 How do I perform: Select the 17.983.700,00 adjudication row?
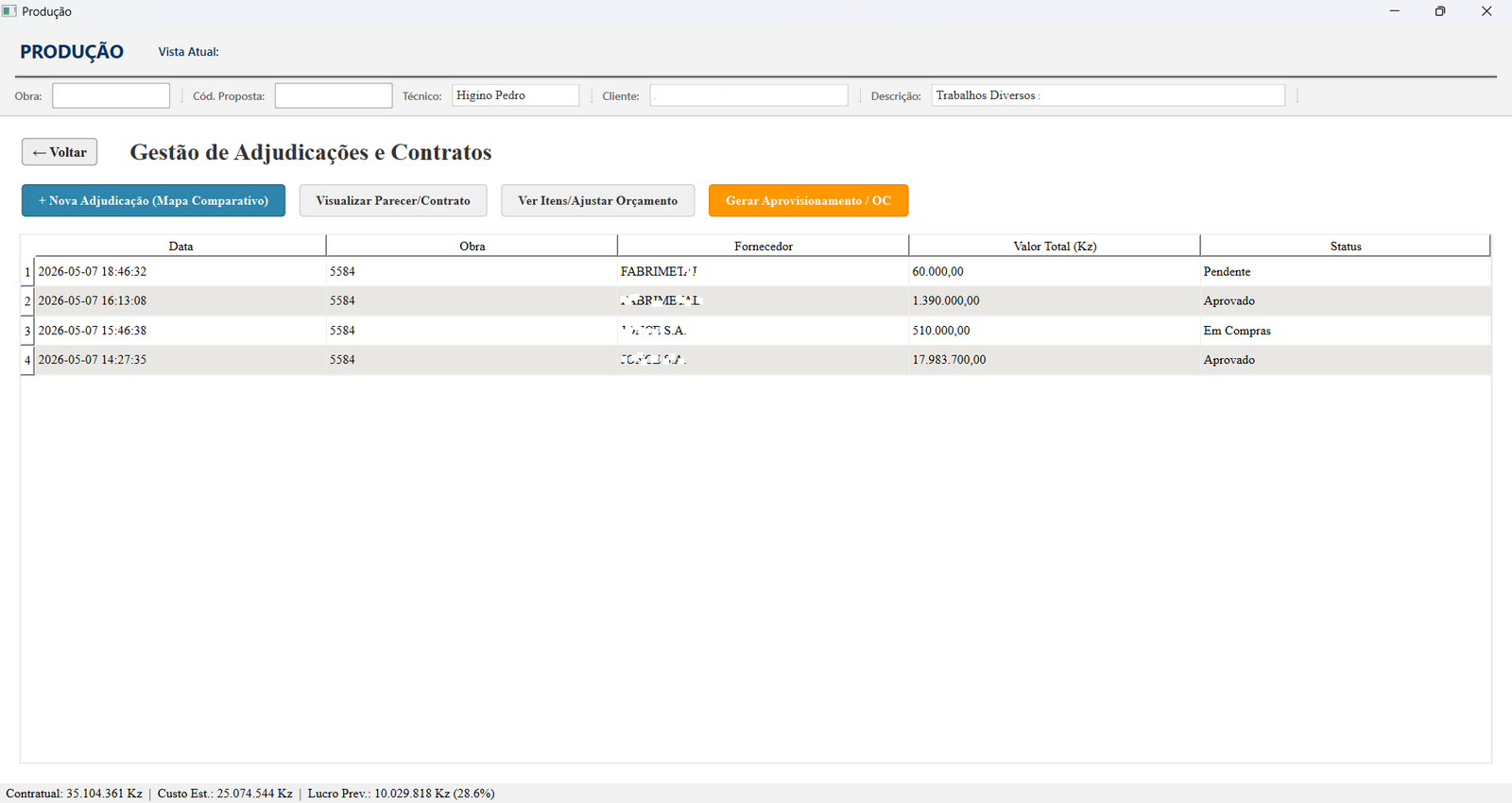click(763, 360)
